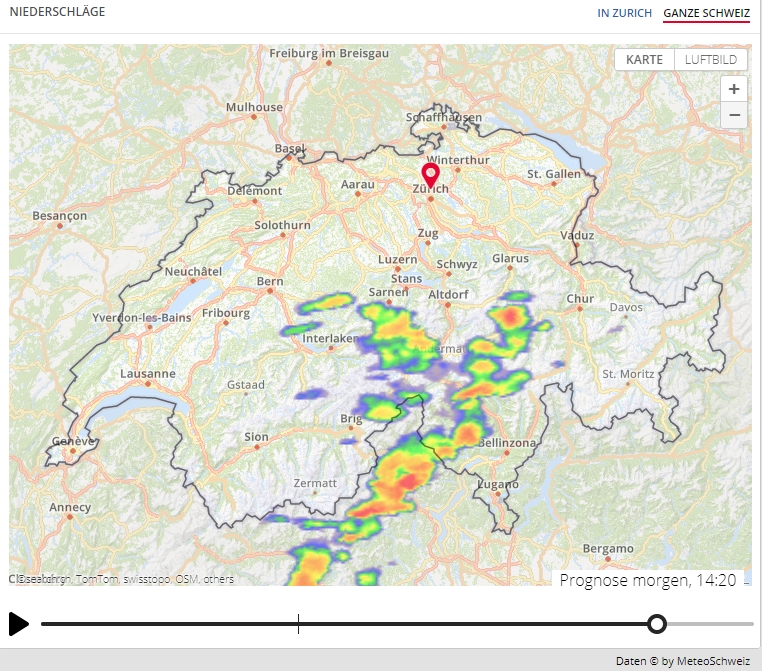
Task: Click the Solothurn city label
Action: 282,225
